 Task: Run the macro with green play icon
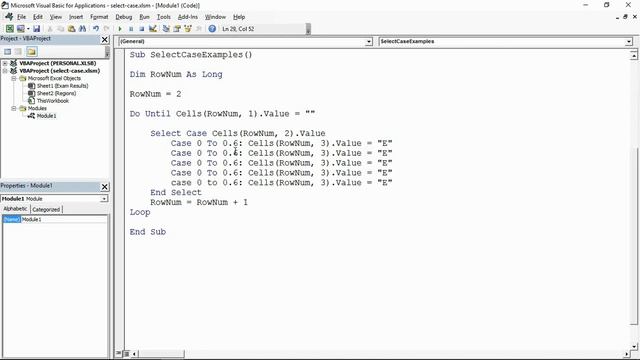tap(120, 29)
